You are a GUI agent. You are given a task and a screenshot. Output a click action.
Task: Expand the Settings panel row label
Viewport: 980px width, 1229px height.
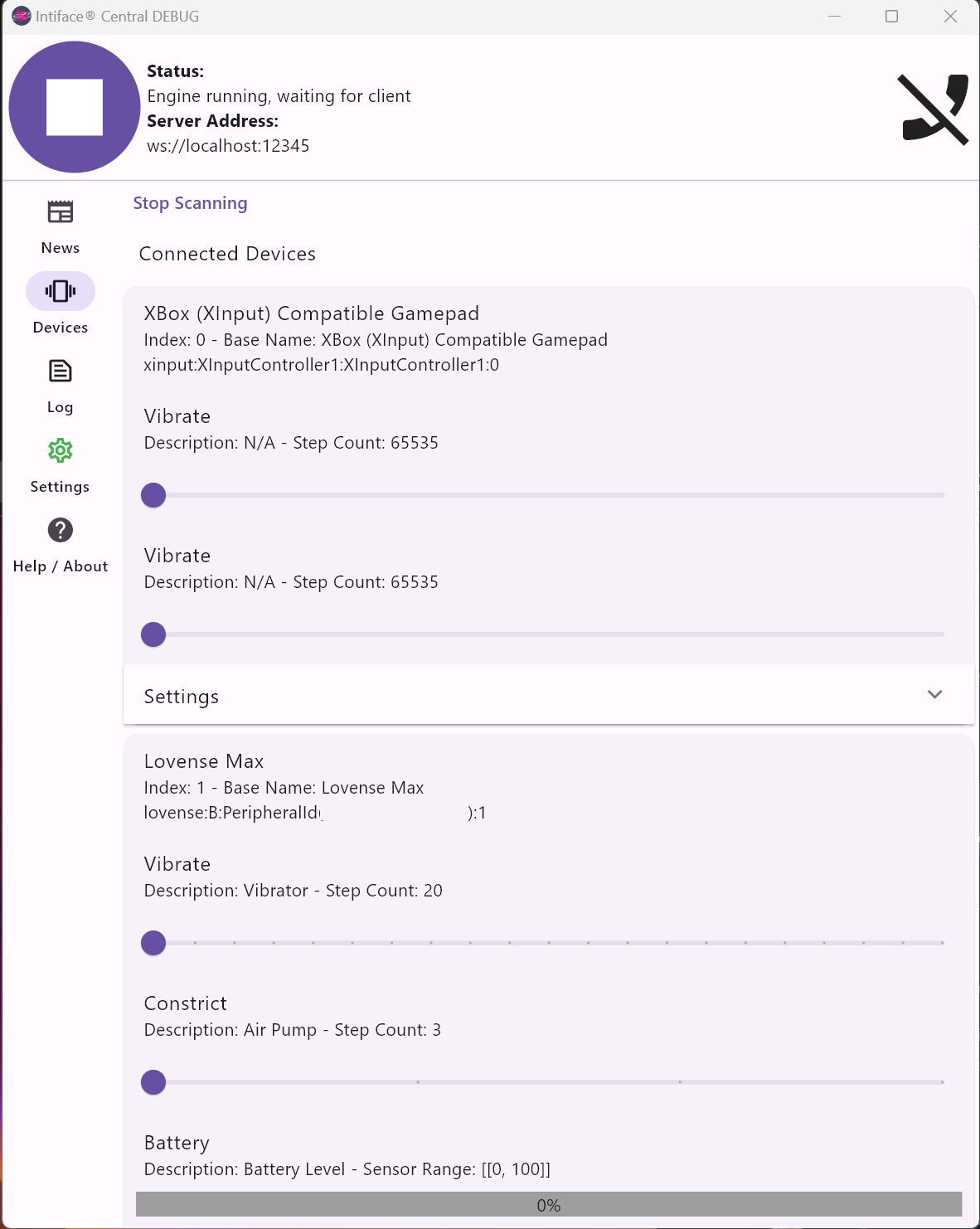(x=182, y=697)
